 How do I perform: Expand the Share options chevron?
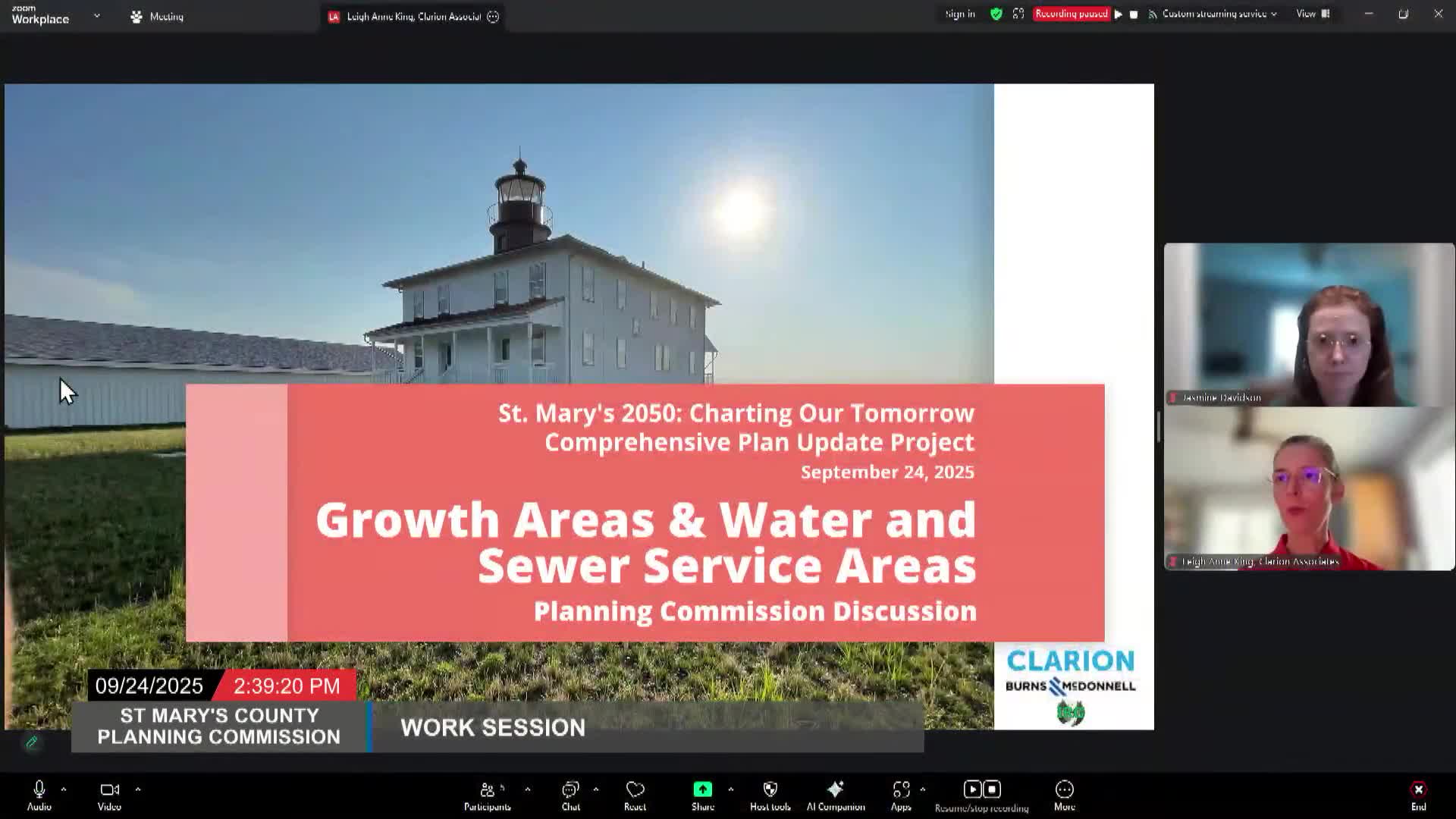730,789
